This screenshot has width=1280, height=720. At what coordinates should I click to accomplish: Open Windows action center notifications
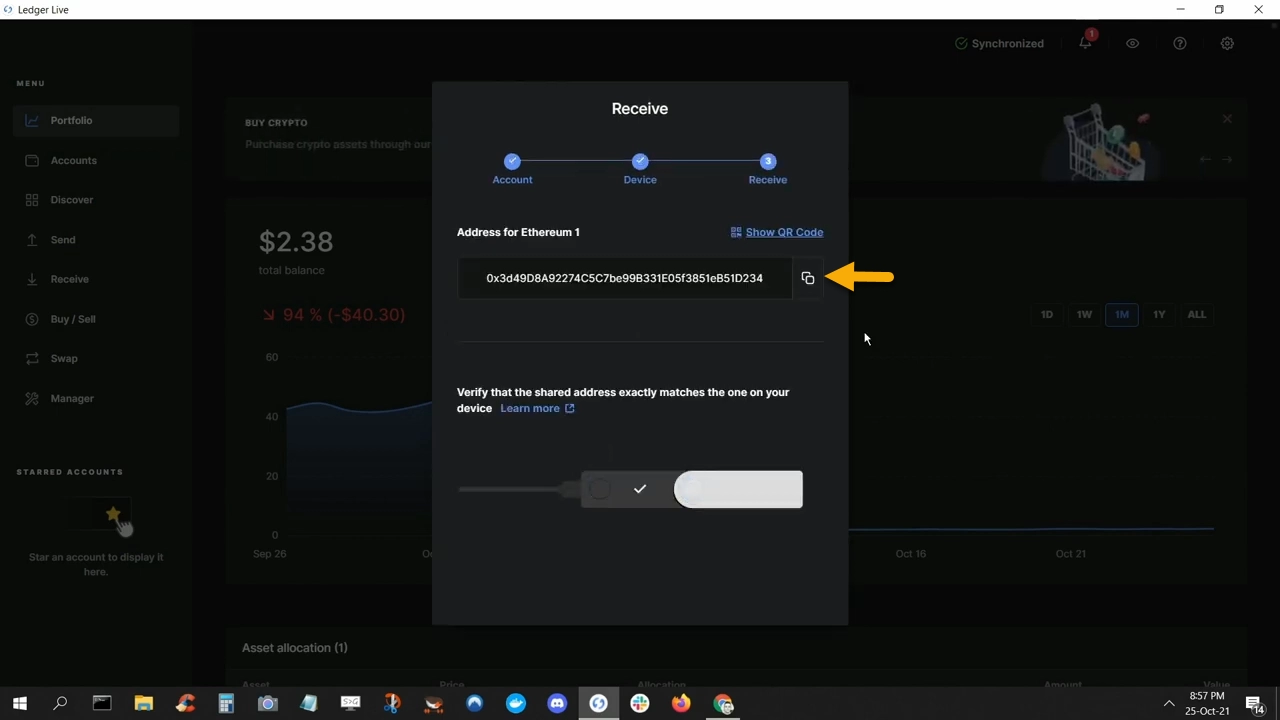(1255, 703)
